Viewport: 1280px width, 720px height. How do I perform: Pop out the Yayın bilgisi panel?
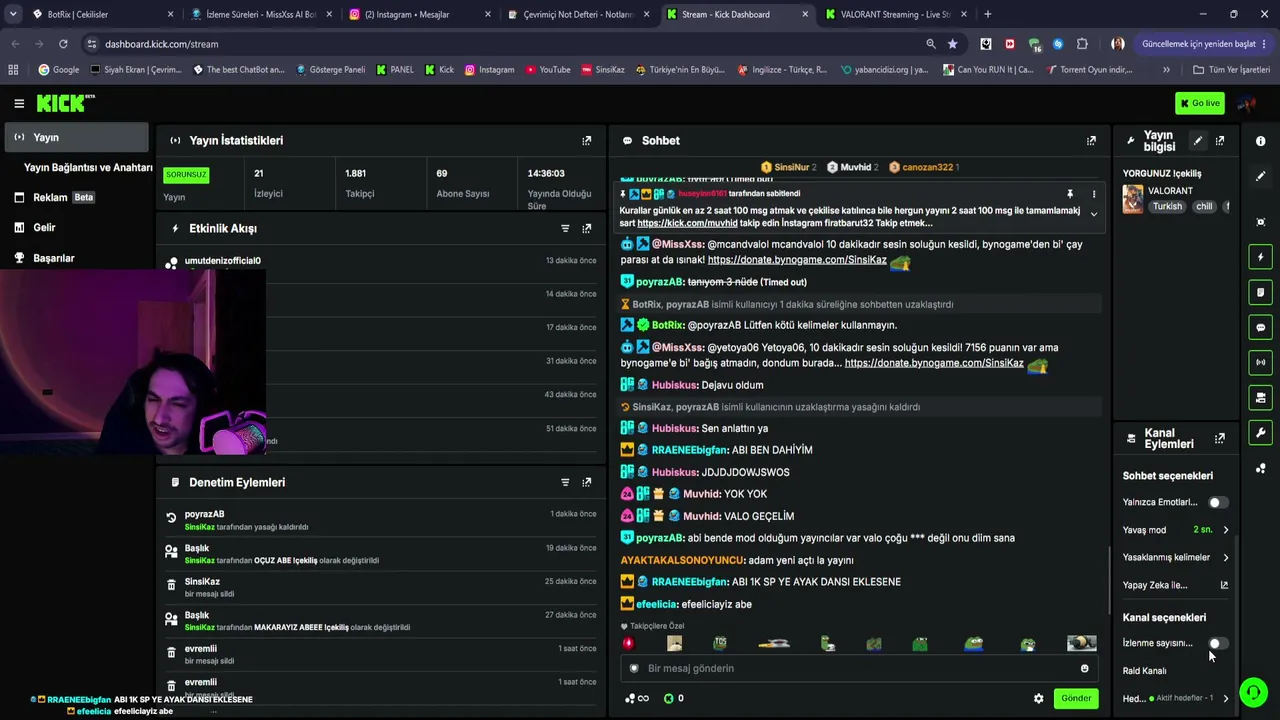pos(1220,141)
